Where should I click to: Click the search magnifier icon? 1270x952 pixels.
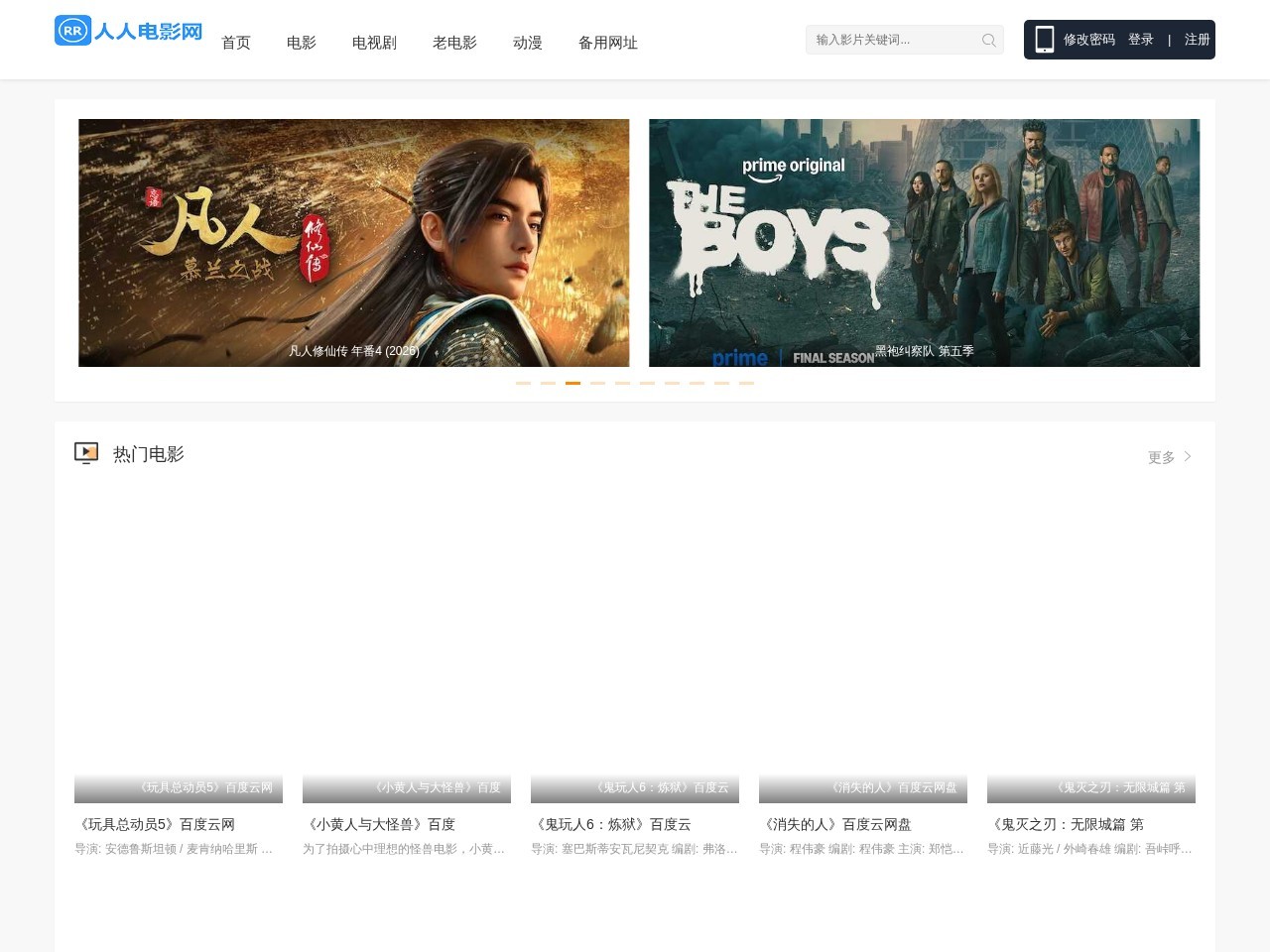point(988,40)
